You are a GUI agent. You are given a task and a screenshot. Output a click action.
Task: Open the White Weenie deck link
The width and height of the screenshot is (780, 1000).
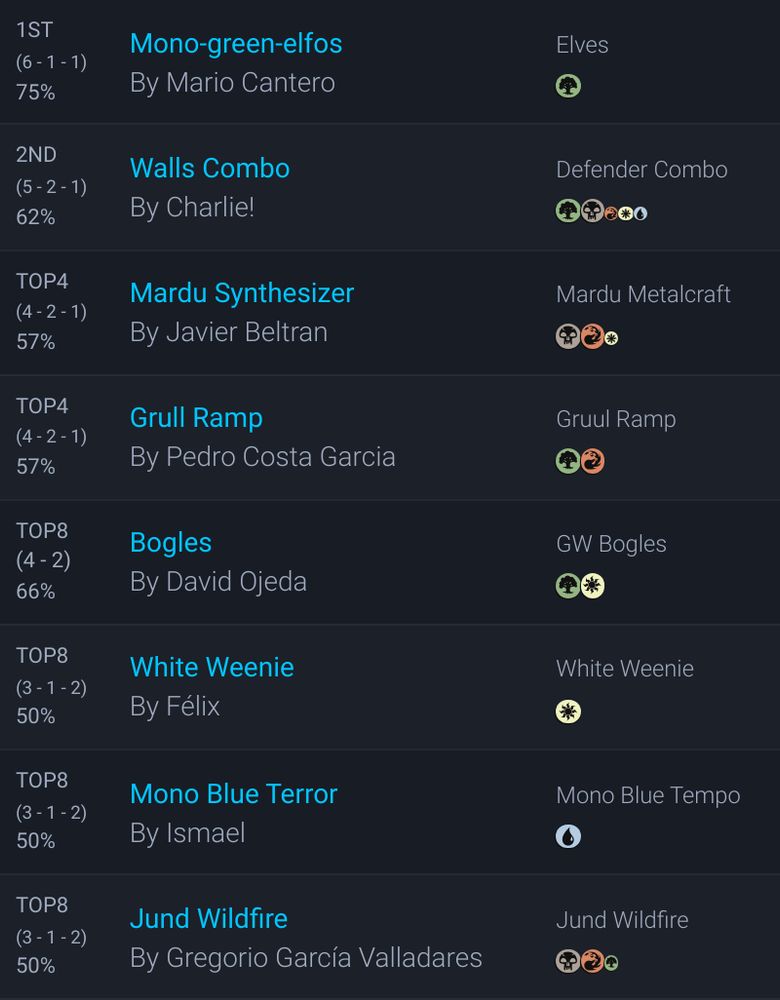click(212, 667)
